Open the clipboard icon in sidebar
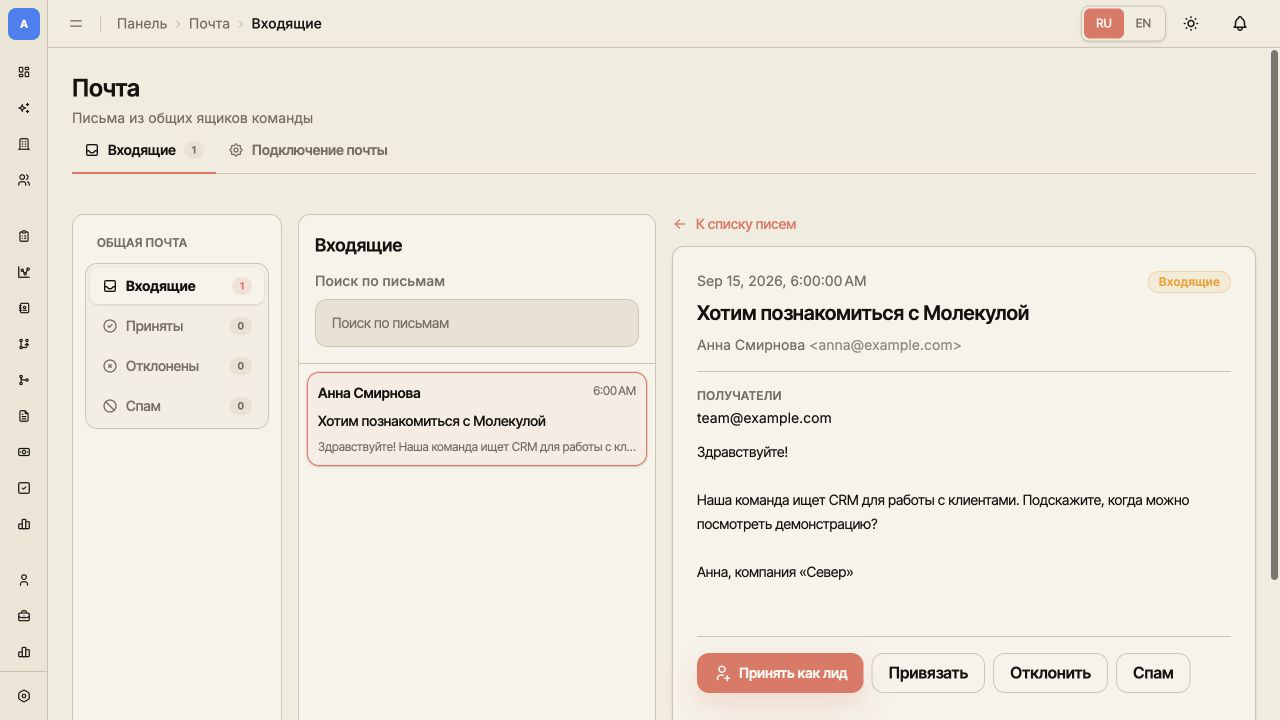The image size is (1280, 720). pyautogui.click(x=24, y=236)
